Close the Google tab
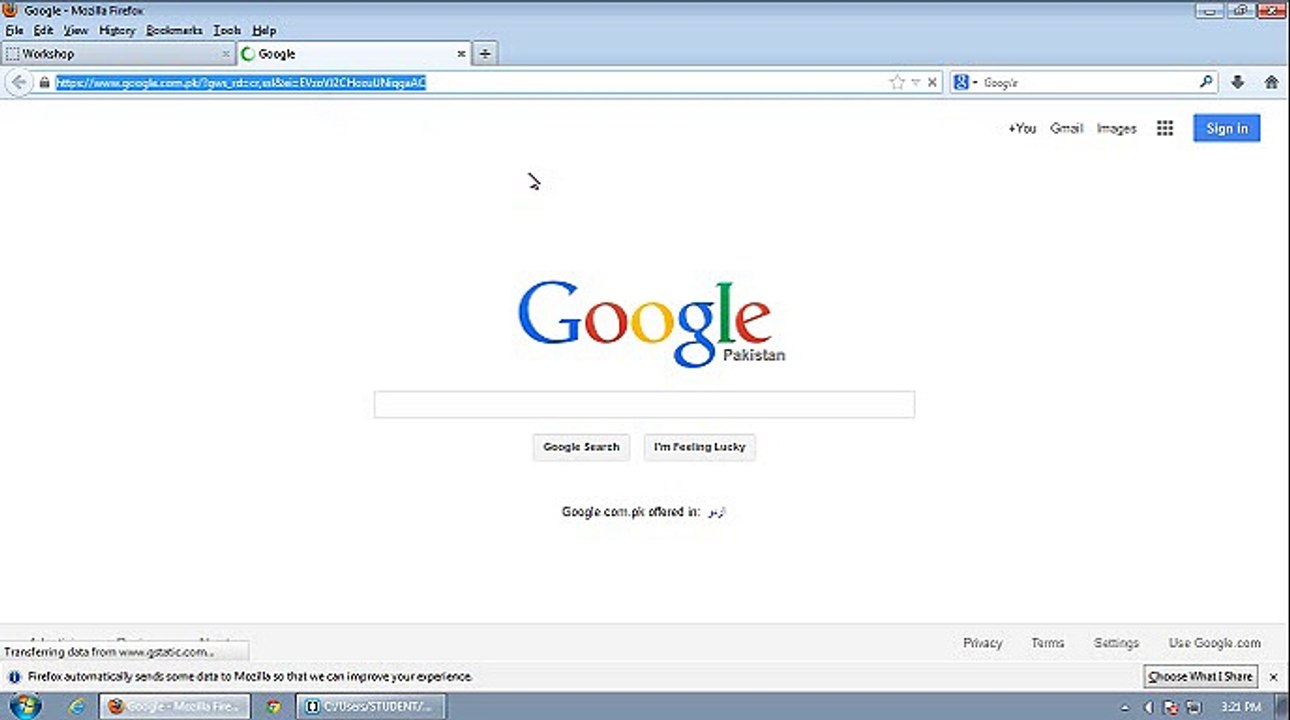 [461, 54]
